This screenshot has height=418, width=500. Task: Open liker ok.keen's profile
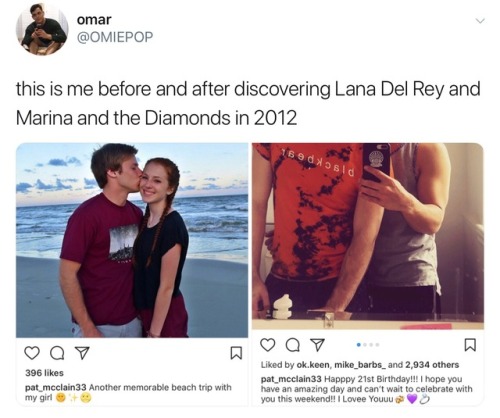pos(313,365)
